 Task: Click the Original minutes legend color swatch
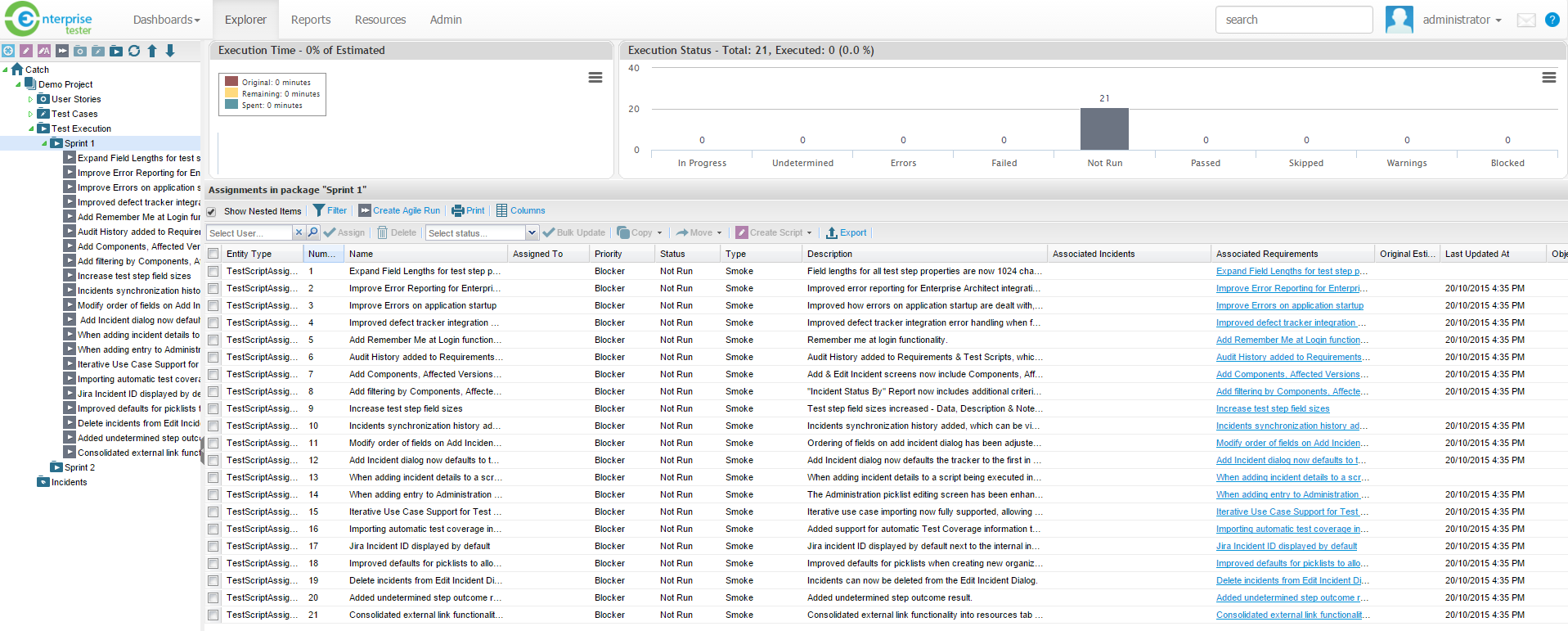click(x=231, y=82)
